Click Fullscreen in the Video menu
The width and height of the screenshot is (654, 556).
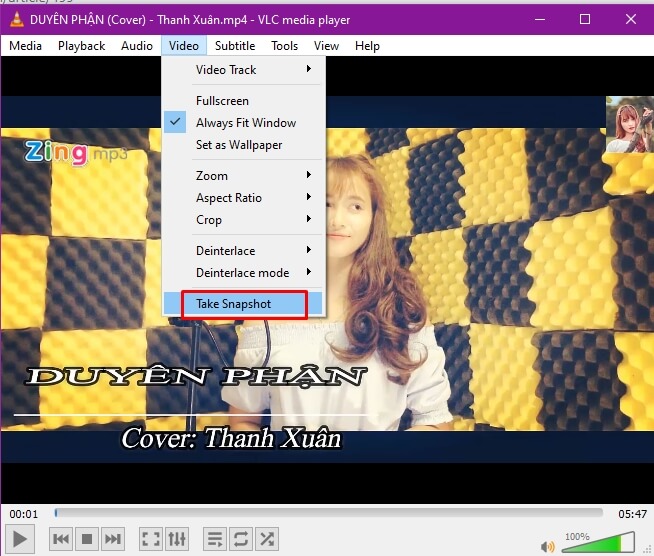point(222,101)
